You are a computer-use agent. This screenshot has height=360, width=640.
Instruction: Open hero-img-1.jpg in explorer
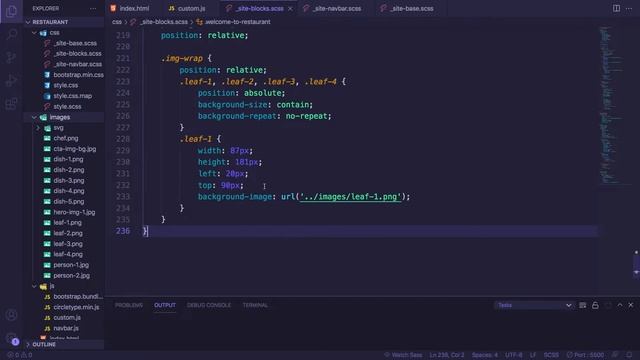[x=74, y=212]
